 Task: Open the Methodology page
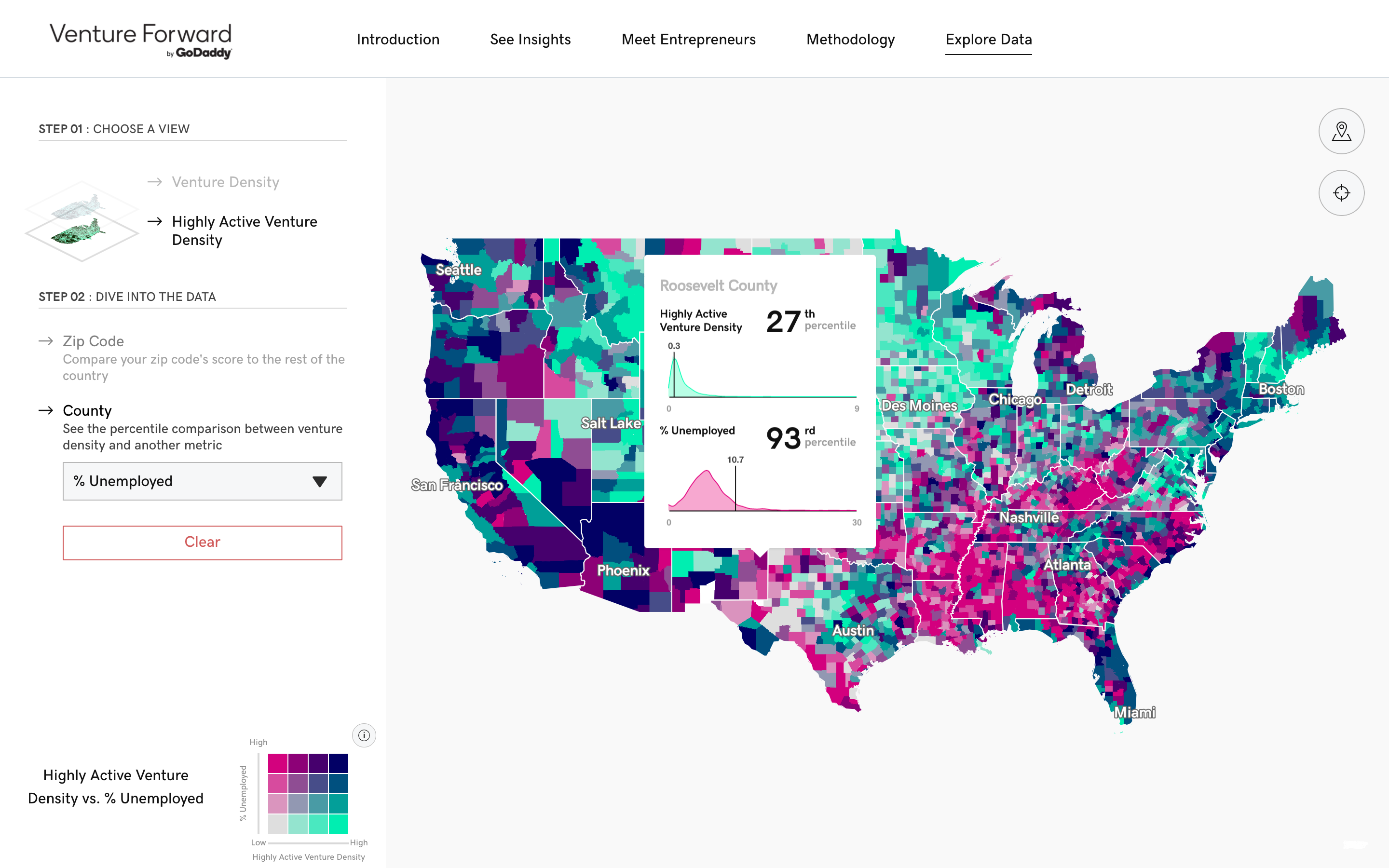[850, 40]
